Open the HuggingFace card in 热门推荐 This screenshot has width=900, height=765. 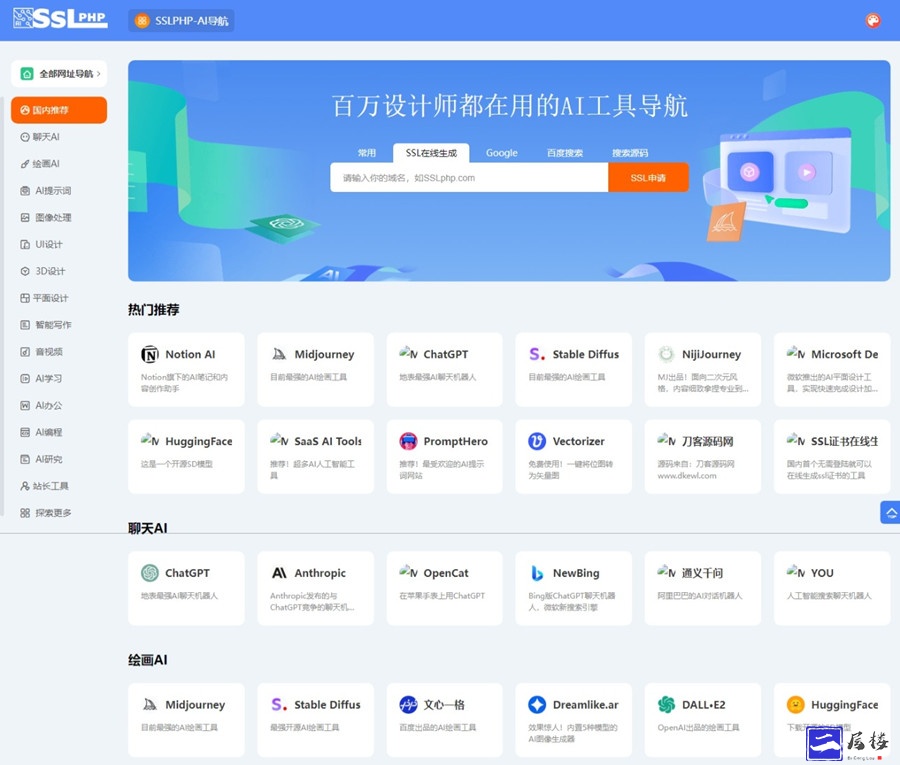(187, 457)
